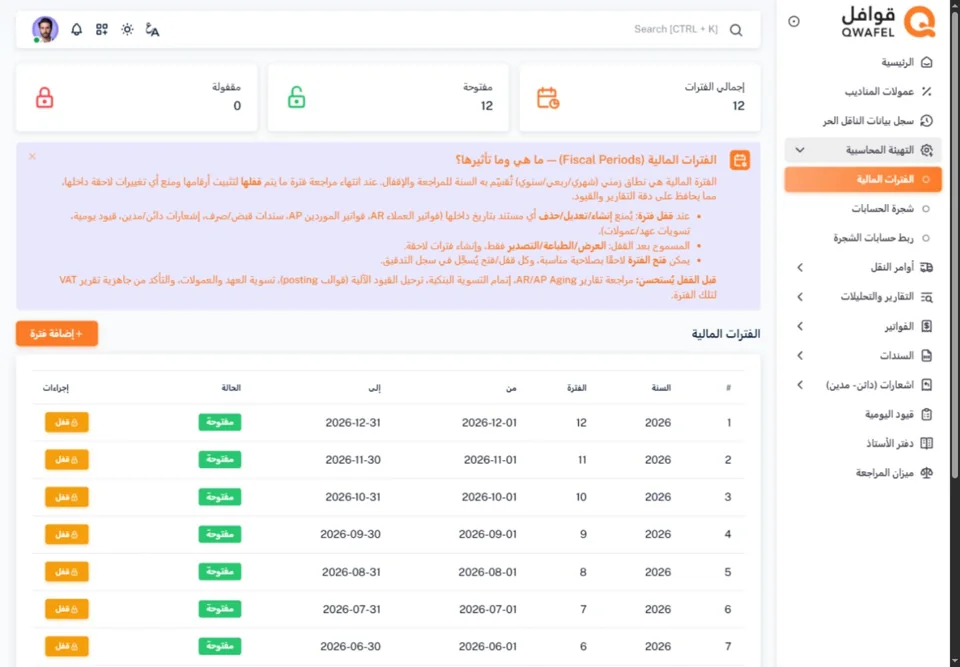The width and height of the screenshot is (960, 667).
Task: Click date cell 2026-09-30
Action: (x=350, y=535)
